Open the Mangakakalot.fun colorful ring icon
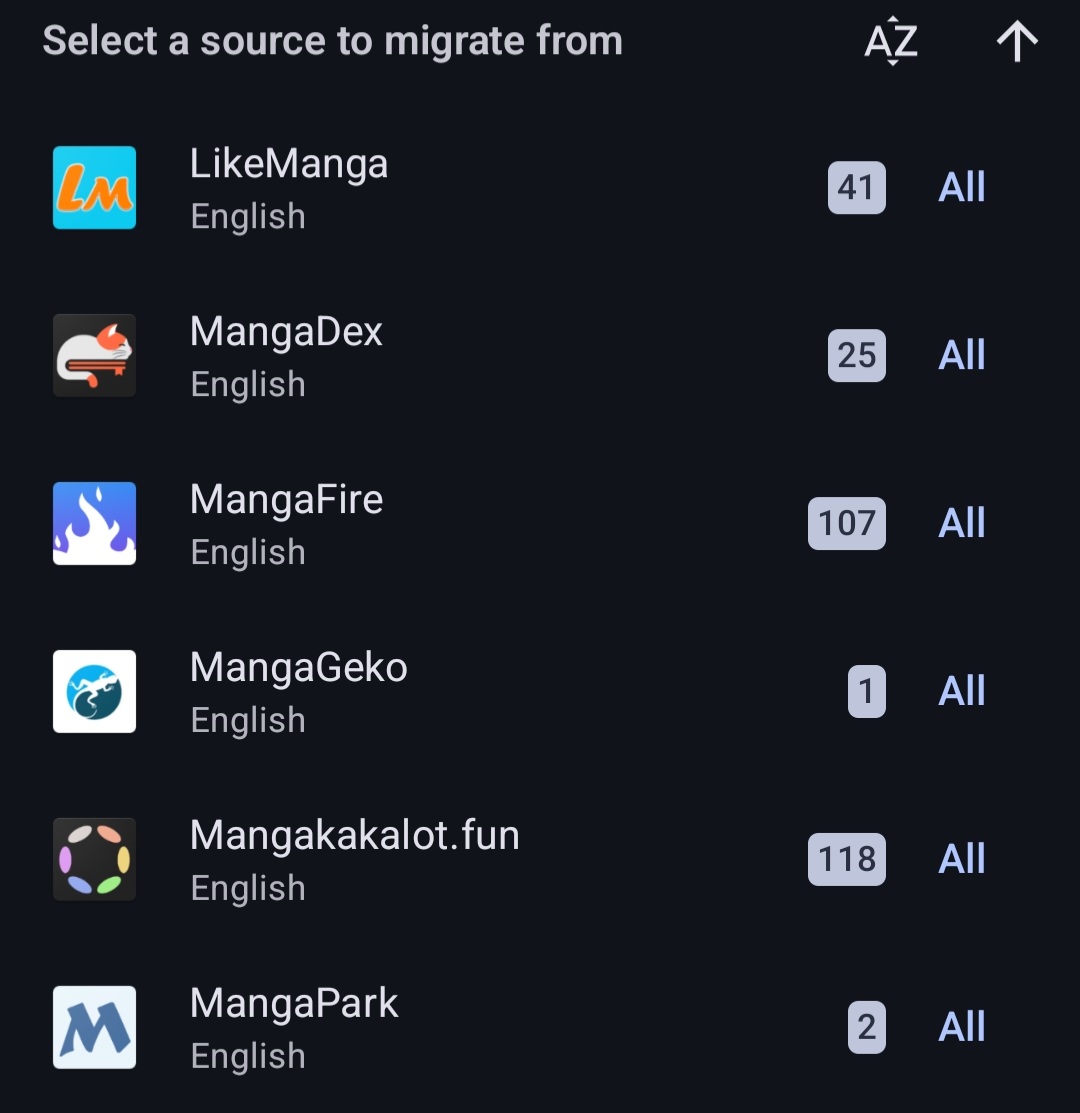 click(94, 859)
